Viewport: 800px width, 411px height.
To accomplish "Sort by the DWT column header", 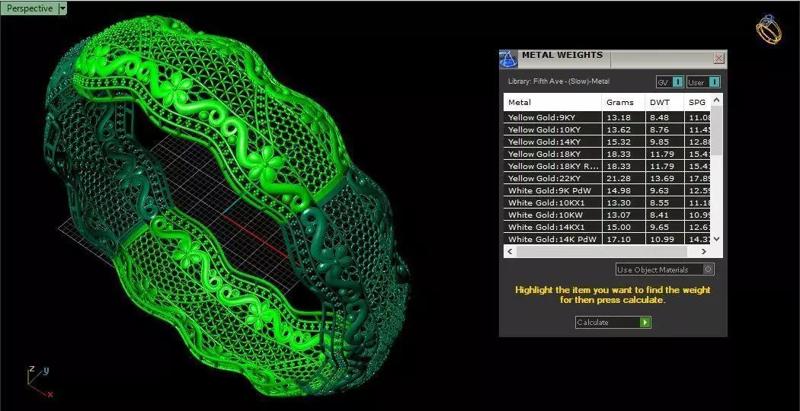I will [664, 102].
